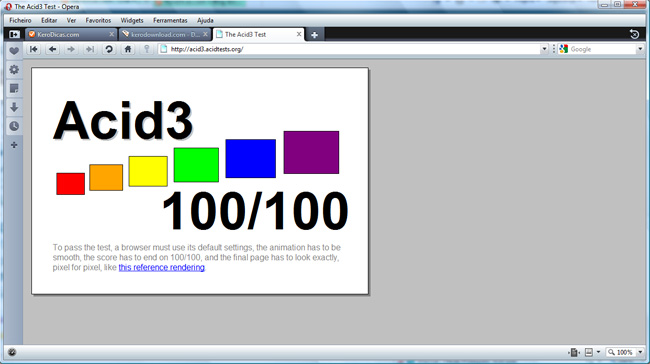Expand the Google search engine dropdown

coord(640,49)
